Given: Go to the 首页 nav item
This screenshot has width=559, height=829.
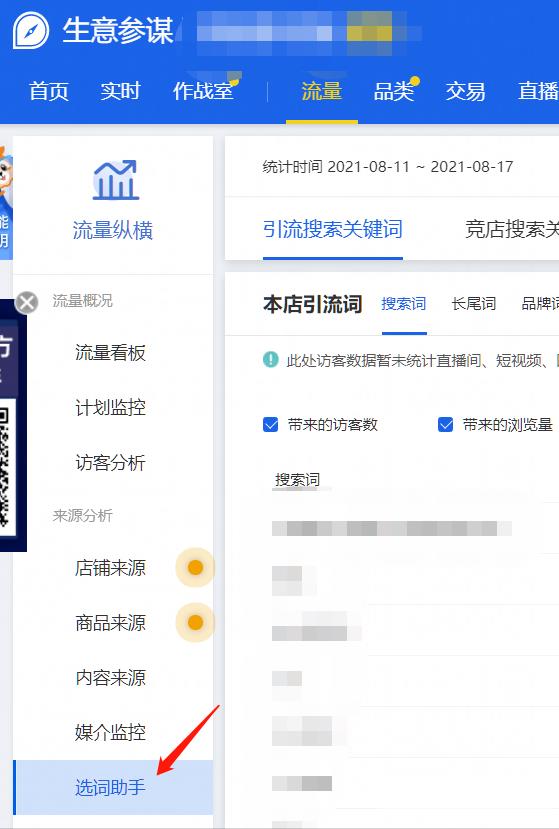Looking at the screenshot, I should point(49,91).
